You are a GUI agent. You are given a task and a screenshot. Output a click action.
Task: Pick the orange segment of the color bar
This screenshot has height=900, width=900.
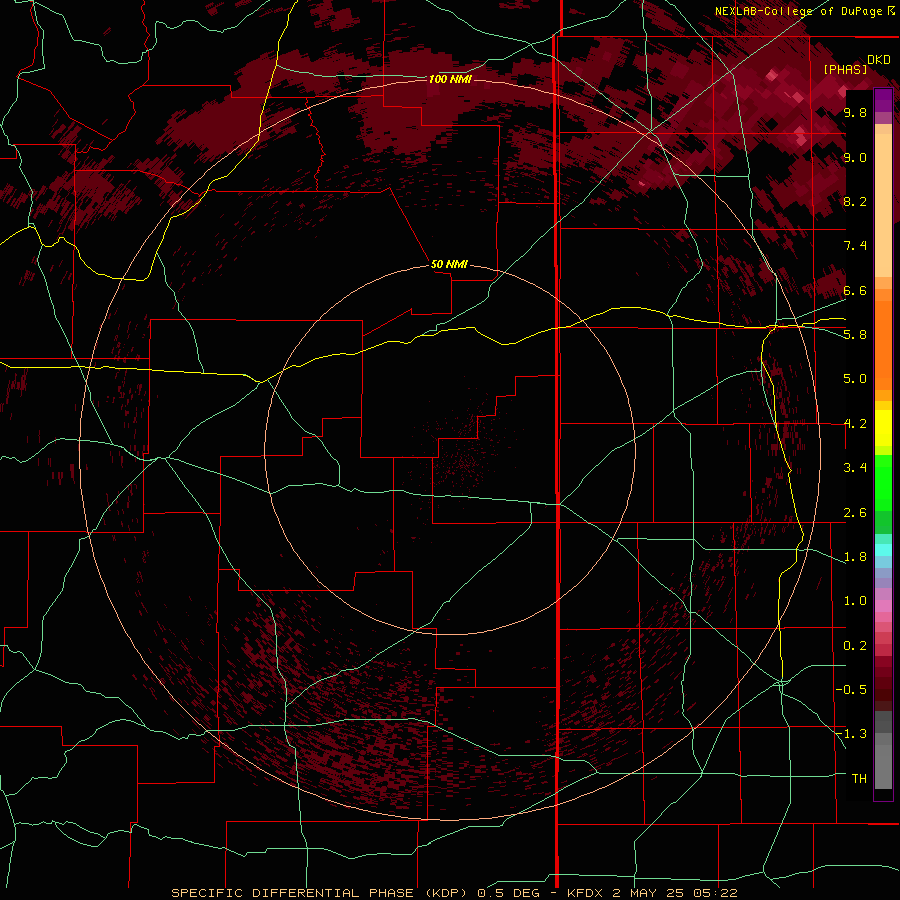[883, 346]
